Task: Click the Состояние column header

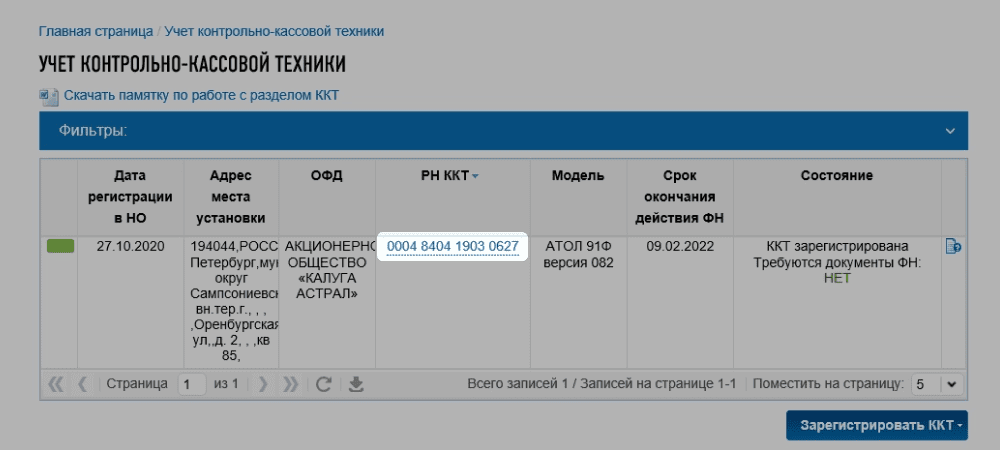Action: (836, 176)
